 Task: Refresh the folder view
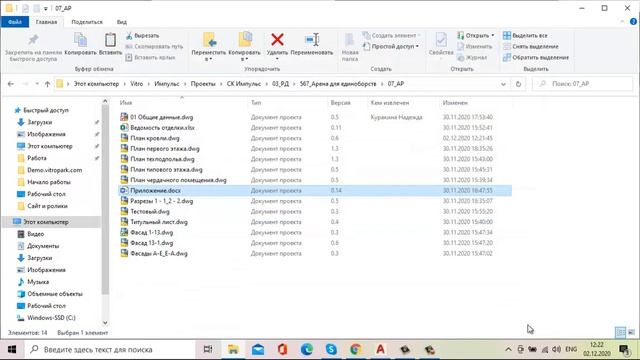(x=518, y=84)
